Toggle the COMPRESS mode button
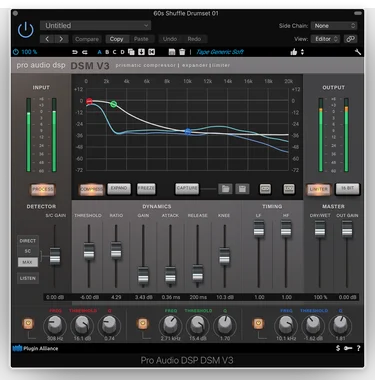375x380 pixels. 91,189
